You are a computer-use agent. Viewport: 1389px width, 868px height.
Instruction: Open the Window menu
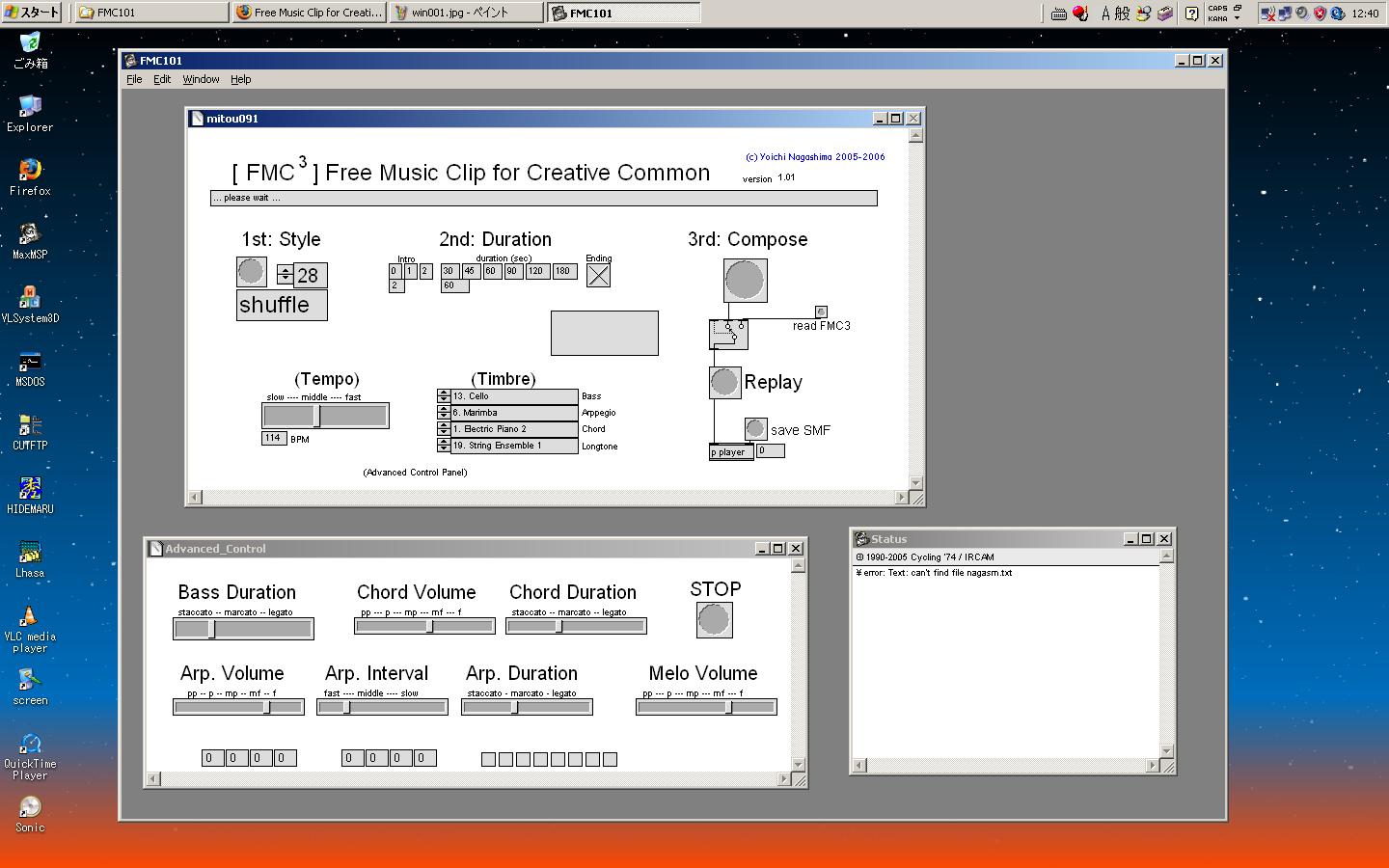[x=201, y=79]
